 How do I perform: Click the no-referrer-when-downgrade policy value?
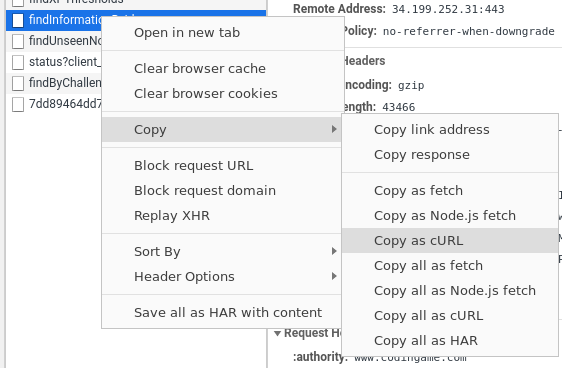(469, 32)
